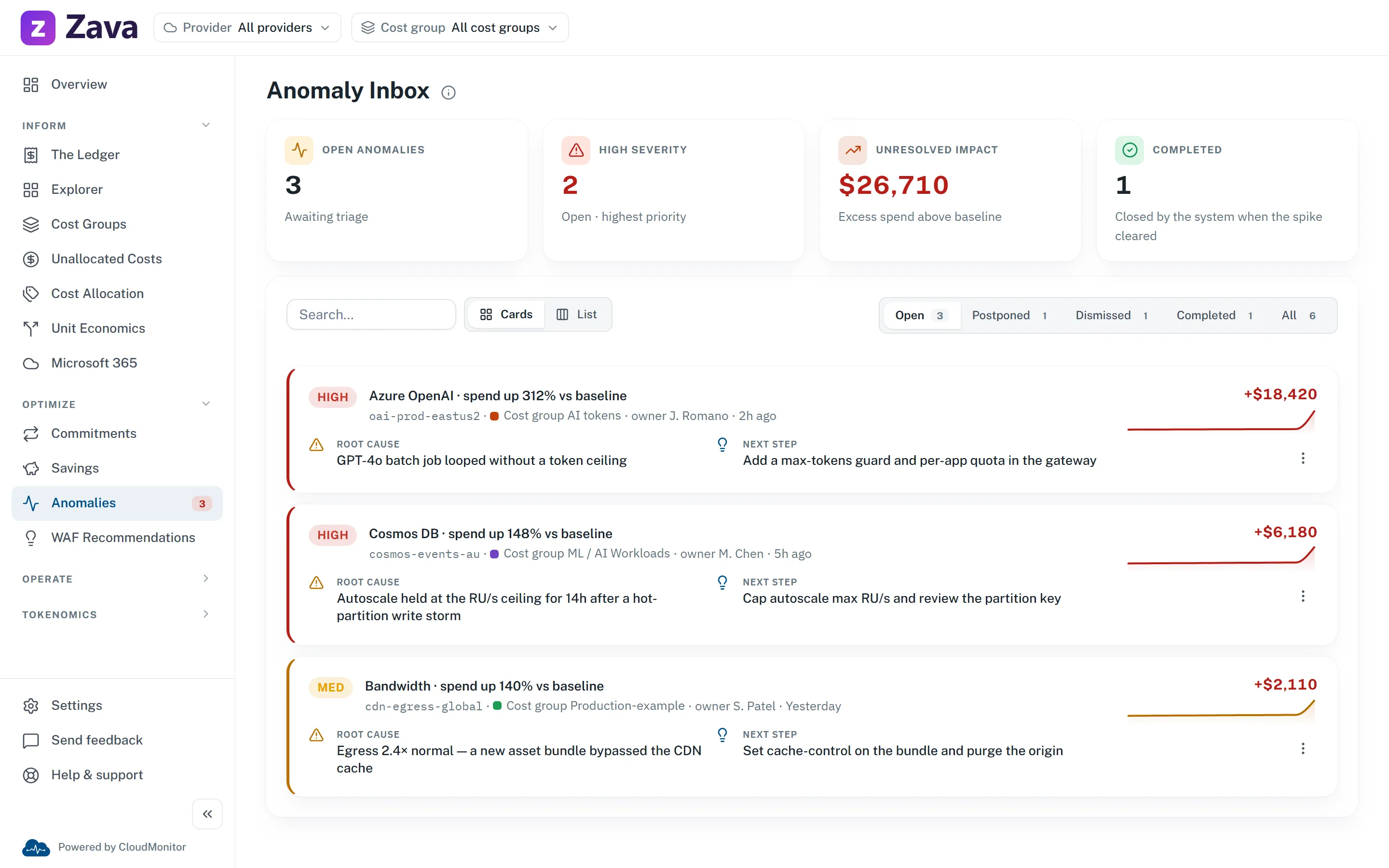Click the oai-prod-eastus2 resource name
This screenshot has height=868, width=1389.
(x=424, y=416)
